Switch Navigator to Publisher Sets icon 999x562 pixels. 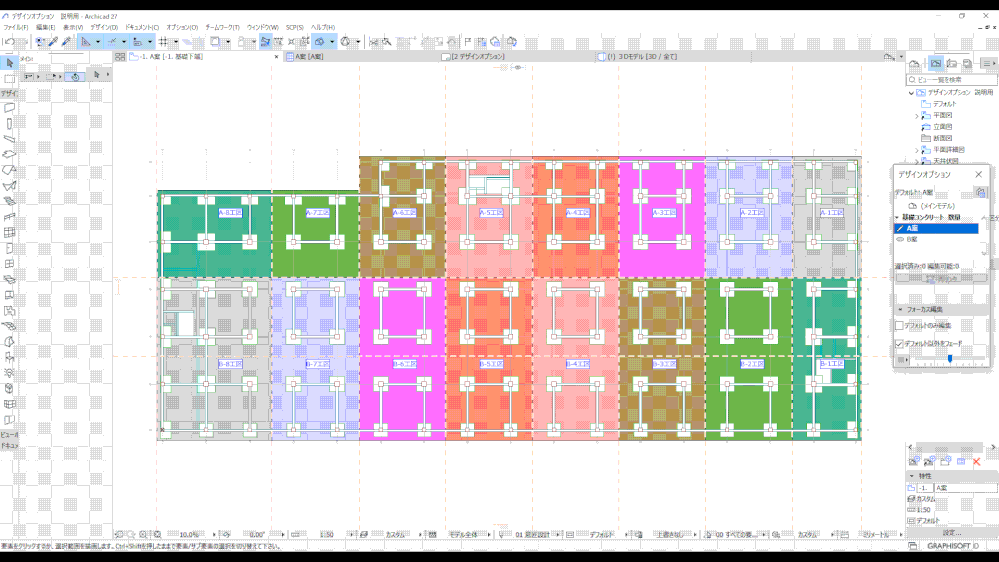click(x=967, y=63)
